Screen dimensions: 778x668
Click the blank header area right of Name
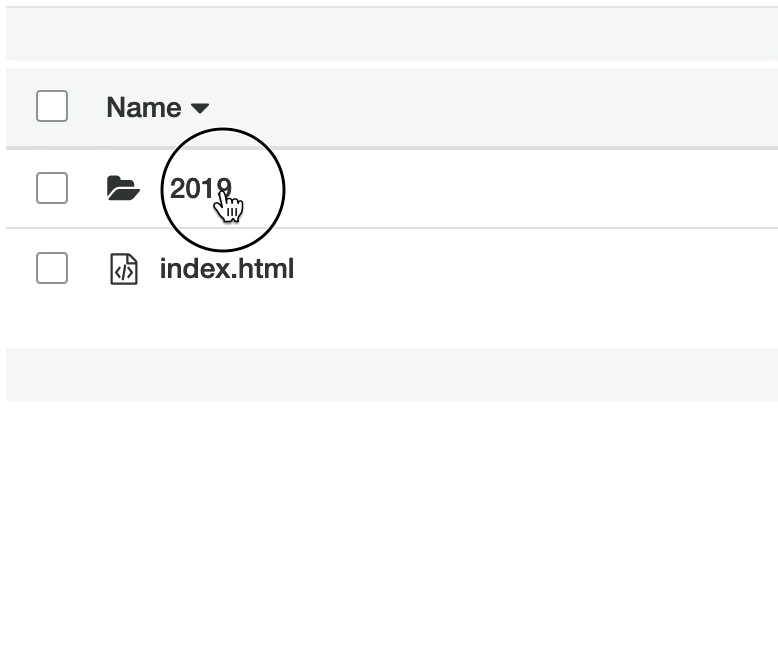point(490,108)
